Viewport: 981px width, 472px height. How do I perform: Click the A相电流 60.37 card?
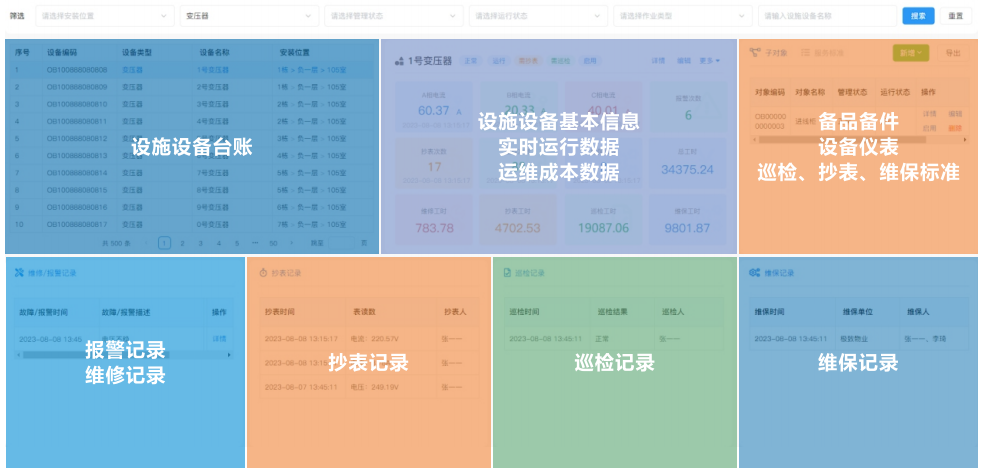[x=434, y=106]
